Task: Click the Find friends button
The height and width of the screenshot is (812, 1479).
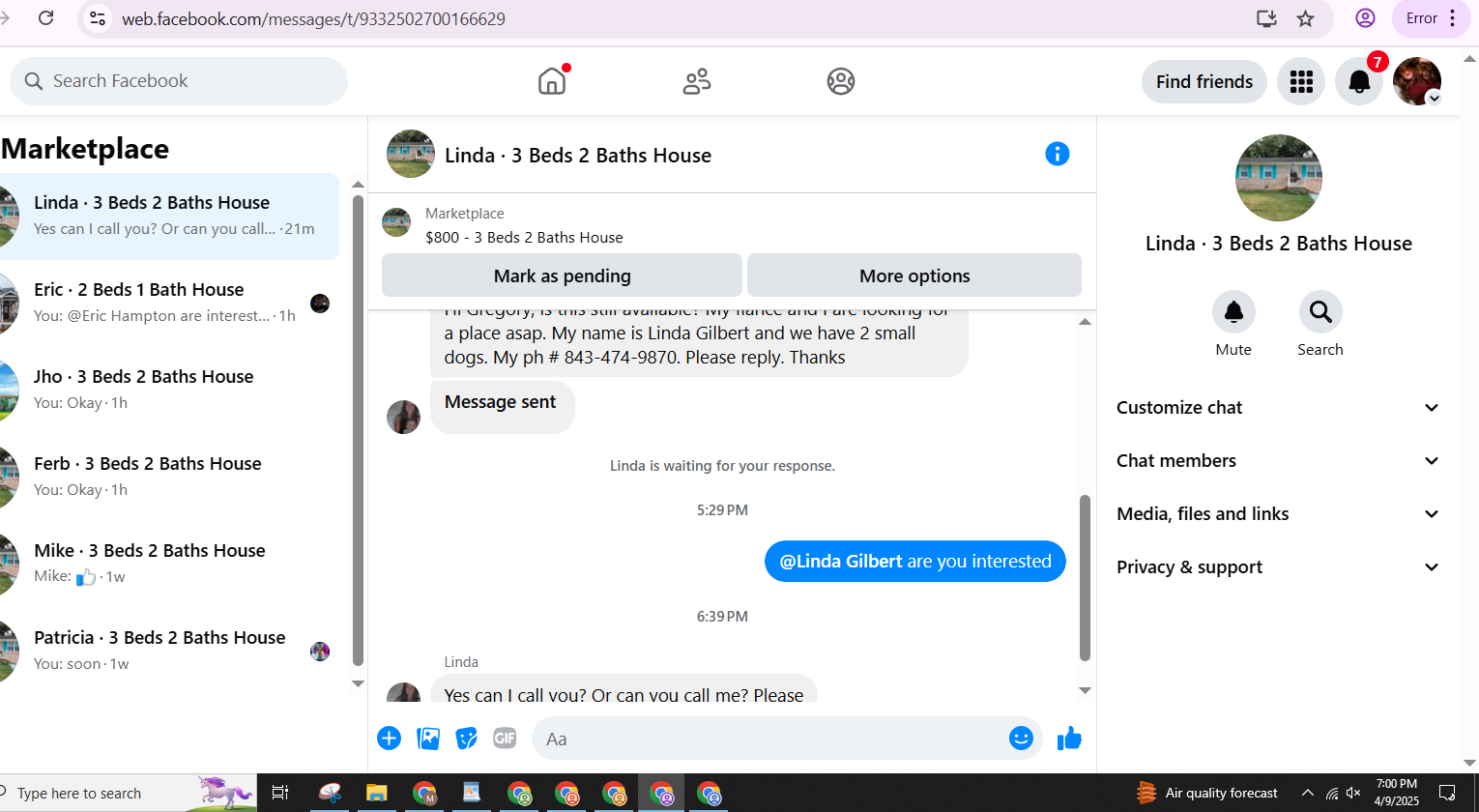Action: [1204, 81]
